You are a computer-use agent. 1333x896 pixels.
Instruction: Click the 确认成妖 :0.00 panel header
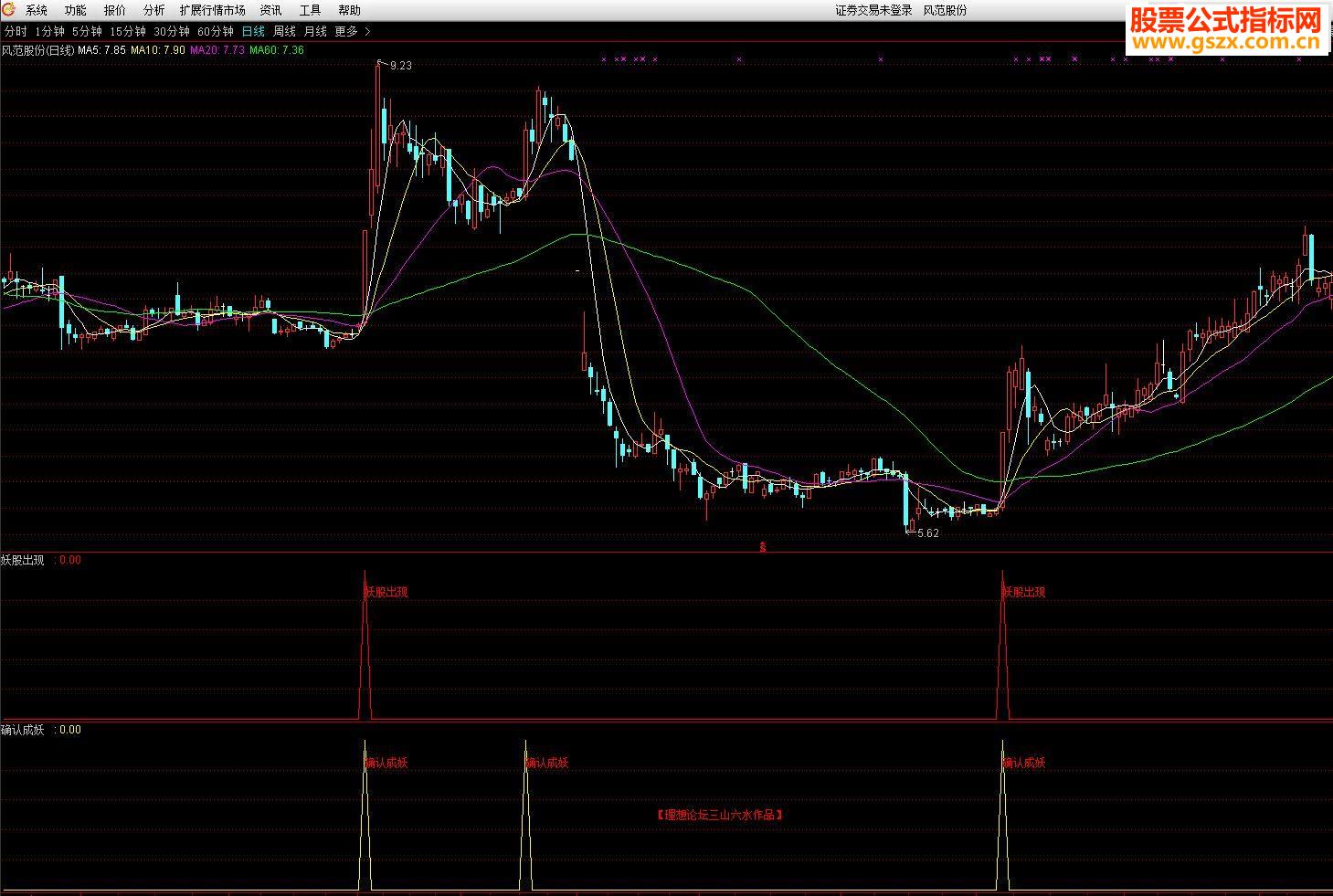point(41,730)
